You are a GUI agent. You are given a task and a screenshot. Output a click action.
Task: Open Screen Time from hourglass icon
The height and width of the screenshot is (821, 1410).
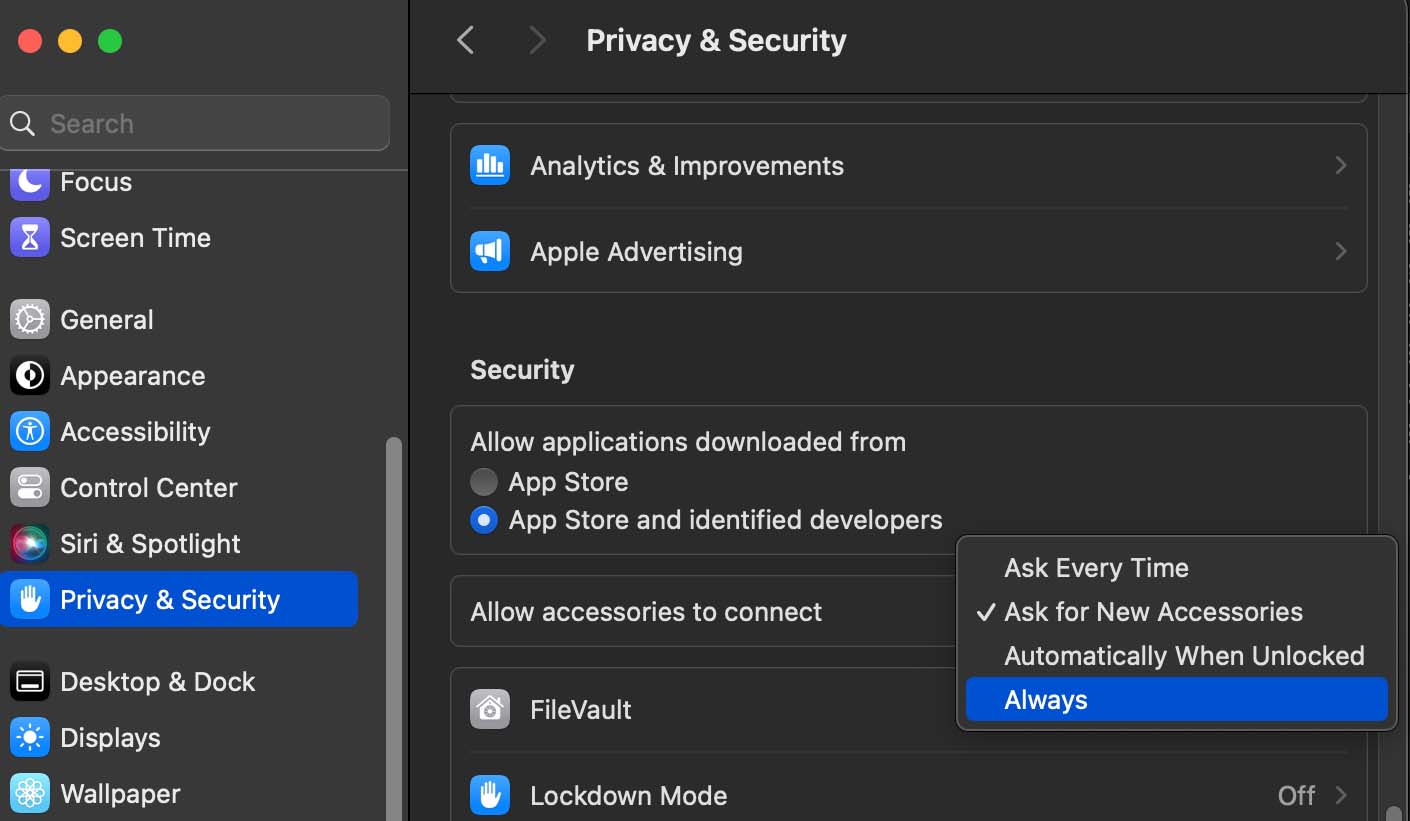coord(30,238)
